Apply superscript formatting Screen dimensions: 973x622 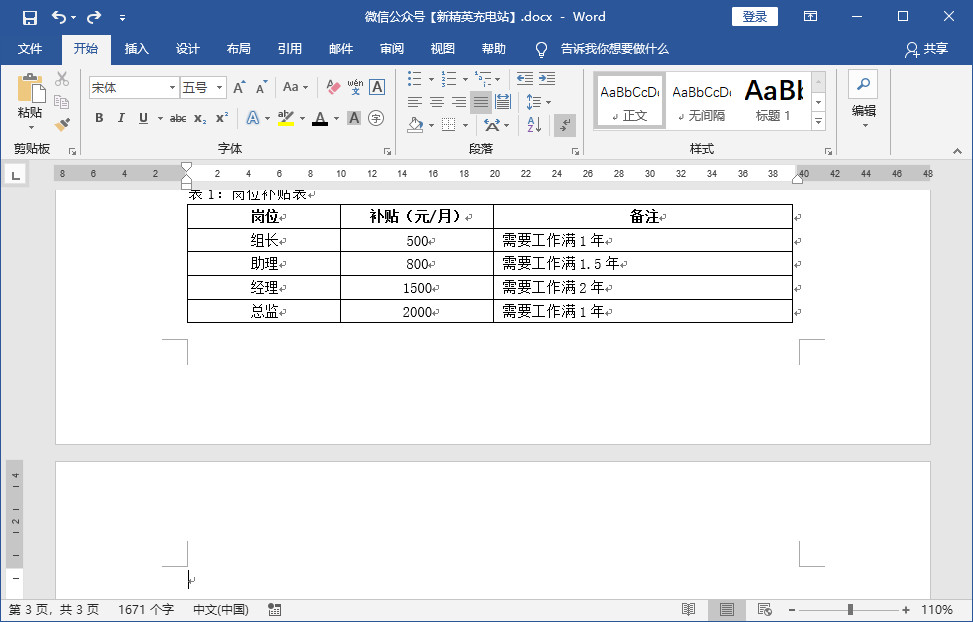(x=222, y=117)
